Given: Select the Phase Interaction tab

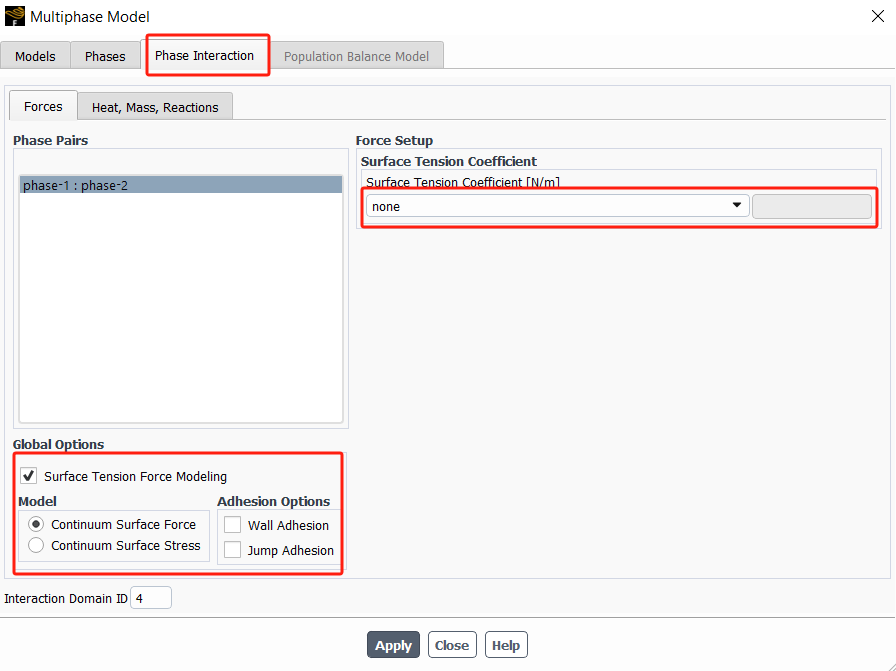Looking at the screenshot, I should (x=204, y=55).
